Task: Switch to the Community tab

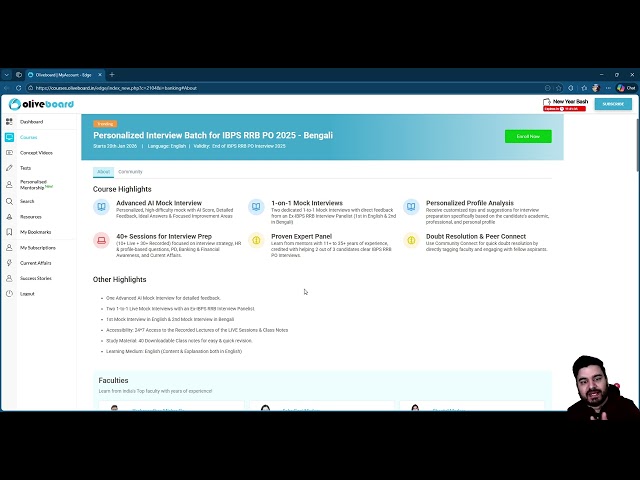Action: pos(130,172)
